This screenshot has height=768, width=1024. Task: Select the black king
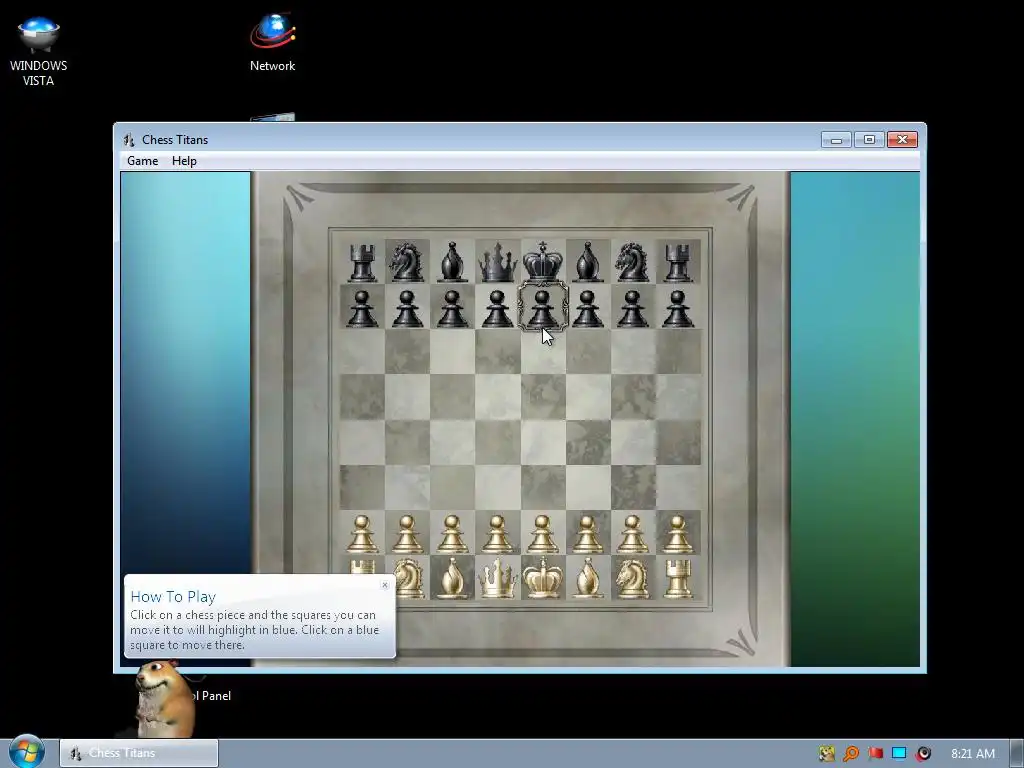click(x=543, y=261)
